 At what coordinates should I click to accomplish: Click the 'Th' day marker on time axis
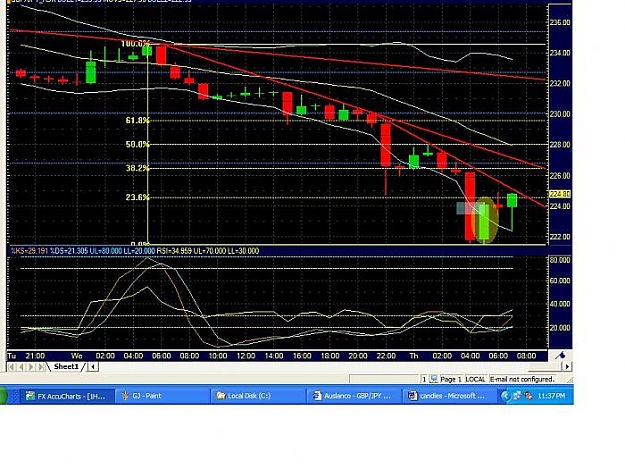(414, 356)
